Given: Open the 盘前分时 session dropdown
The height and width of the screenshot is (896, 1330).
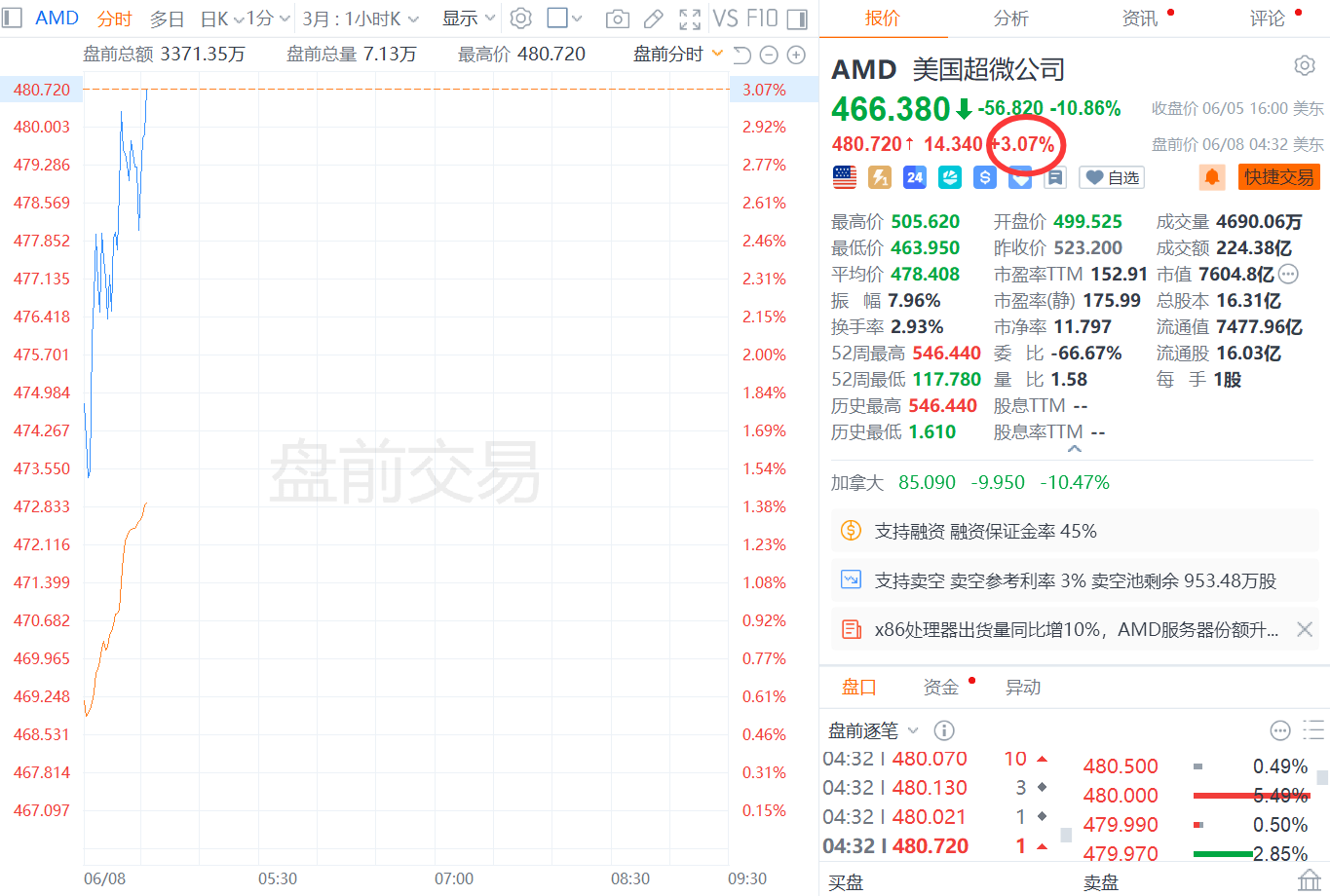Looking at the screenshot, I should (x=678, y=55).
